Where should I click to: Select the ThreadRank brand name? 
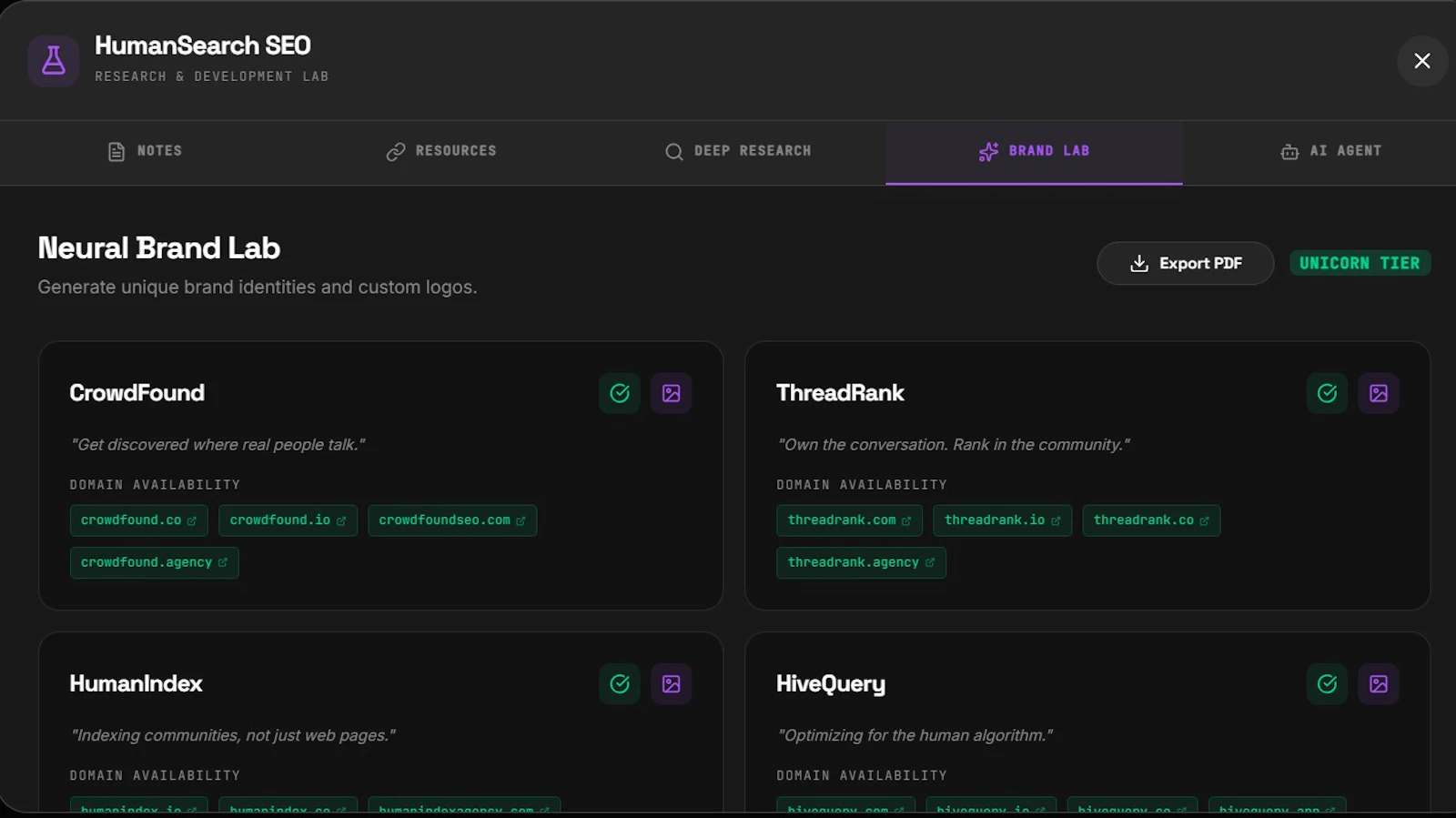[840, 393]
